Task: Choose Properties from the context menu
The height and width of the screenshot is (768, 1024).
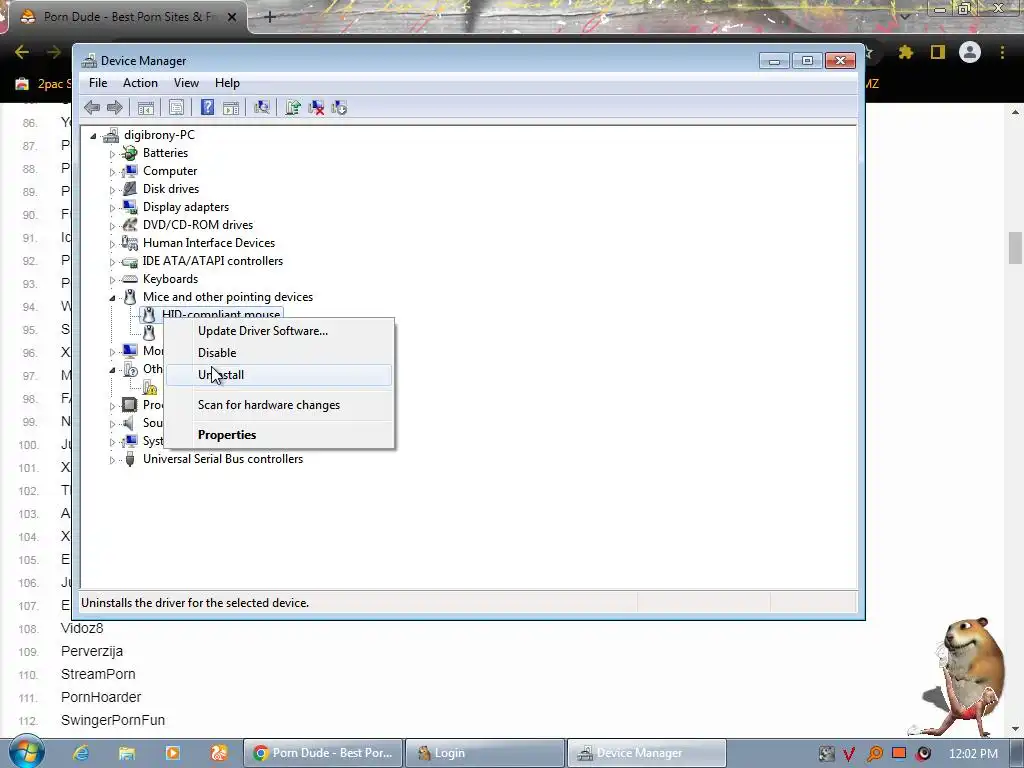Action: [280, 435]
